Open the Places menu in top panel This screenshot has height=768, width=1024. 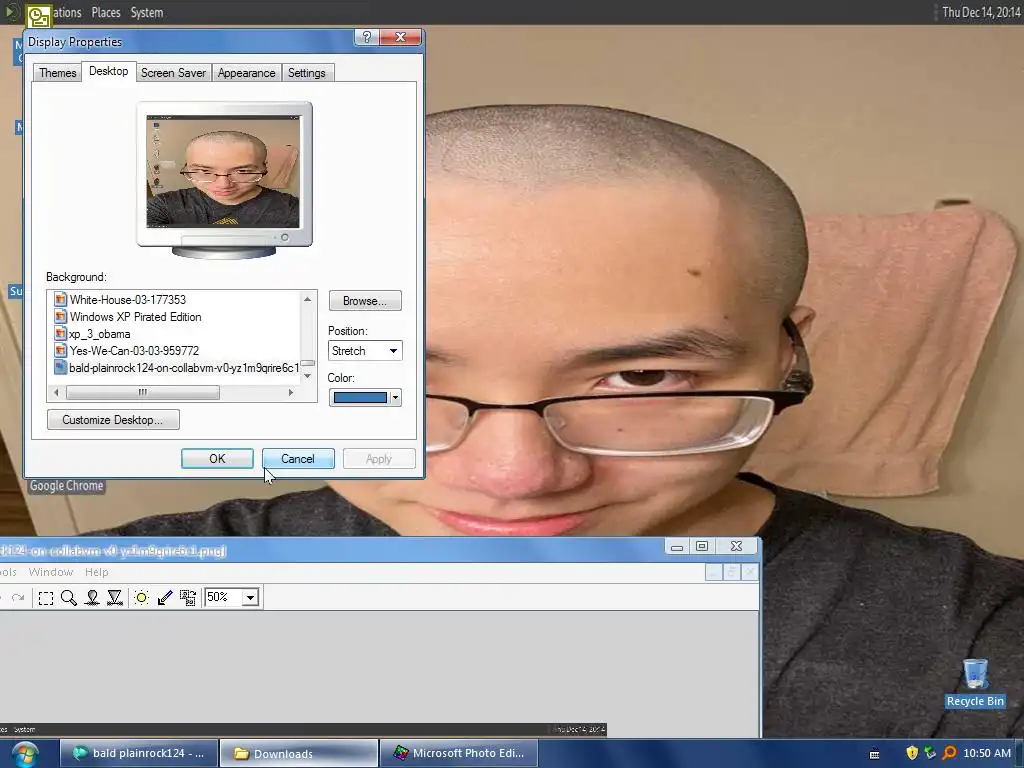106,12
